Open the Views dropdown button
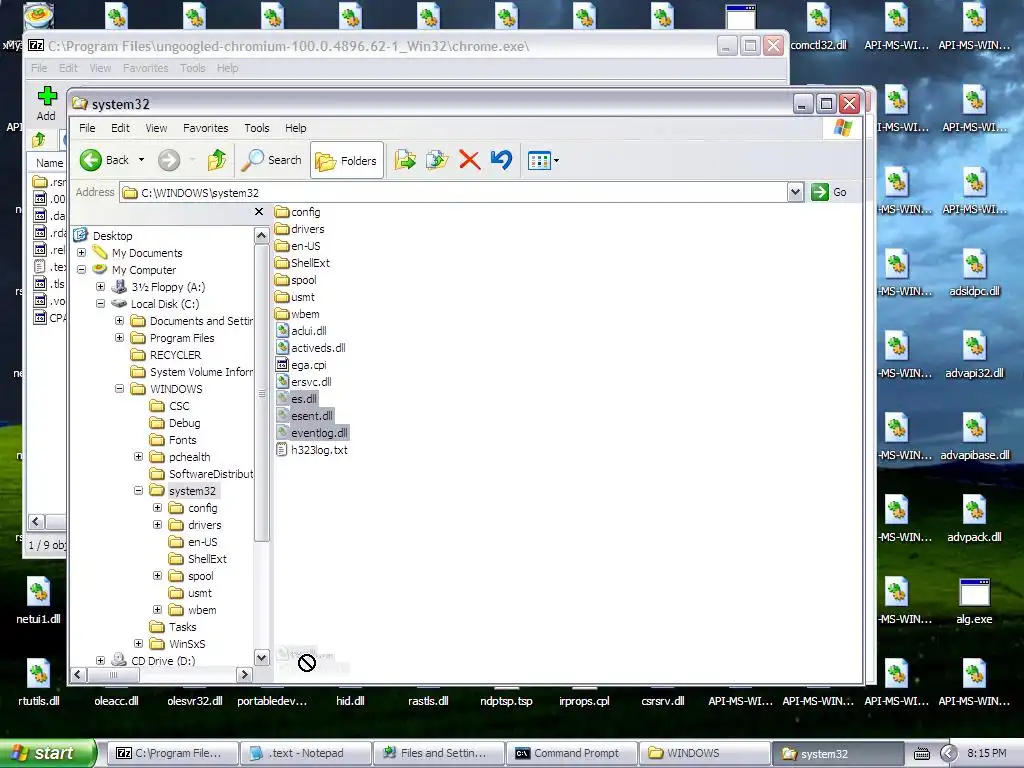This screenshot has height=768, width=1024. coord(543,160)
